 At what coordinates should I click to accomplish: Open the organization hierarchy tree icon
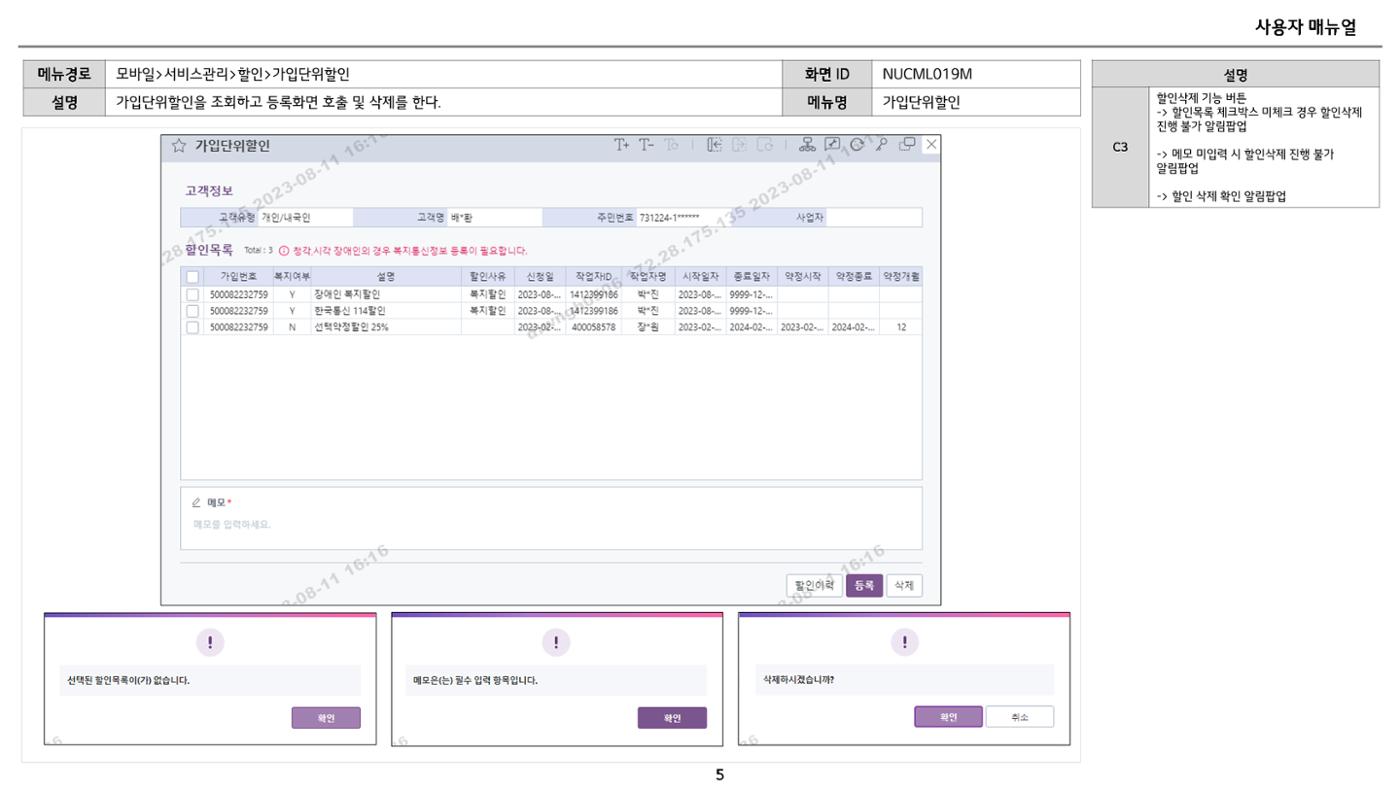pos(808,145)
